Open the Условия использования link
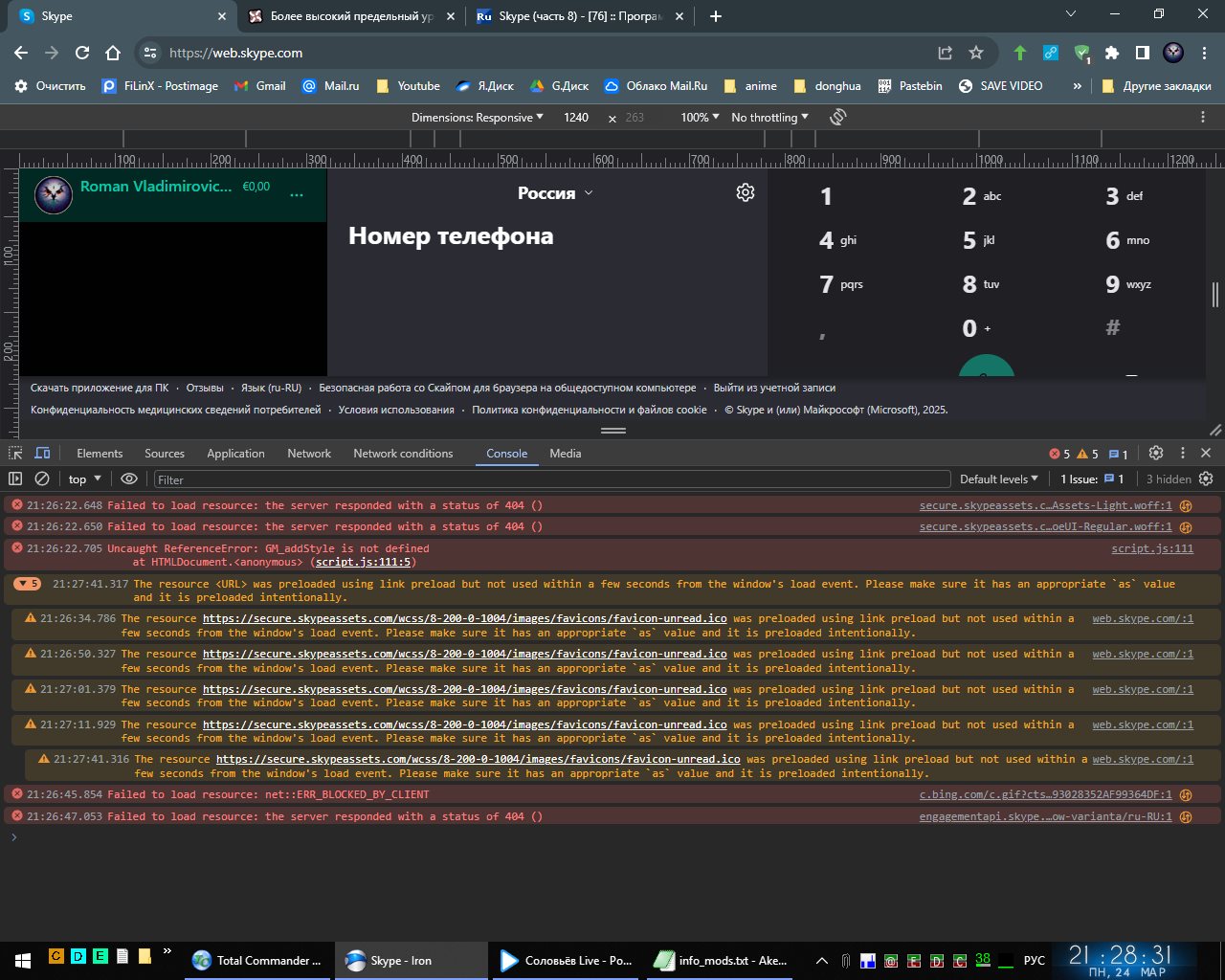 (396, 410)
